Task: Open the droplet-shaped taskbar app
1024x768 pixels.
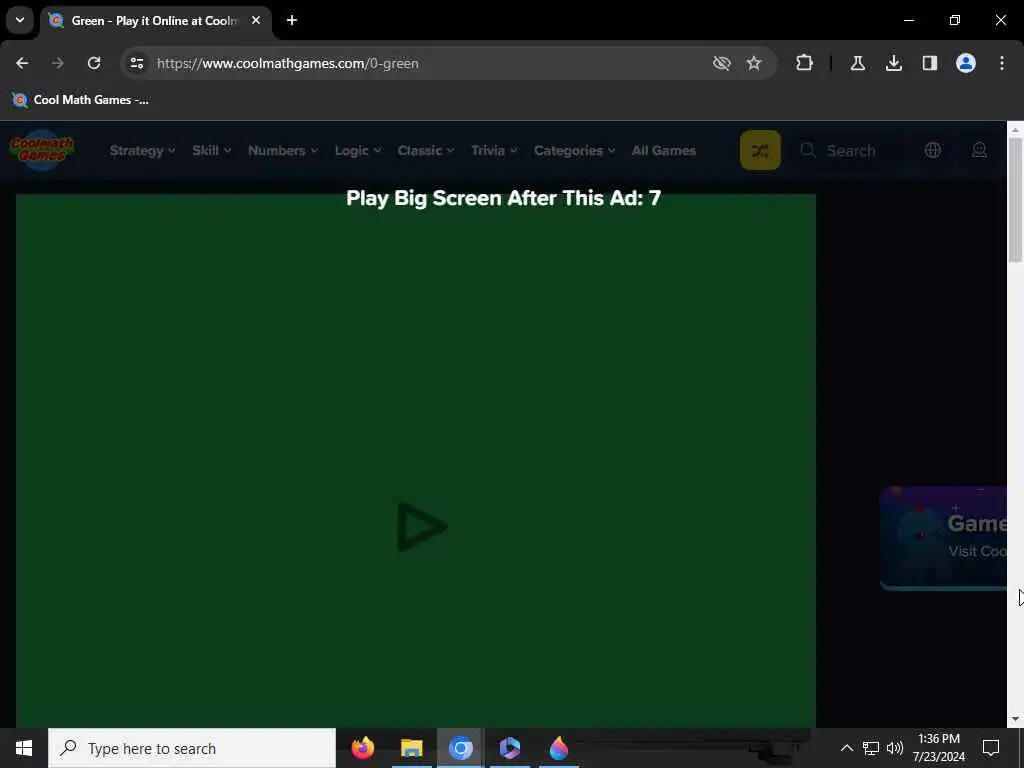Action: (558, 748)
